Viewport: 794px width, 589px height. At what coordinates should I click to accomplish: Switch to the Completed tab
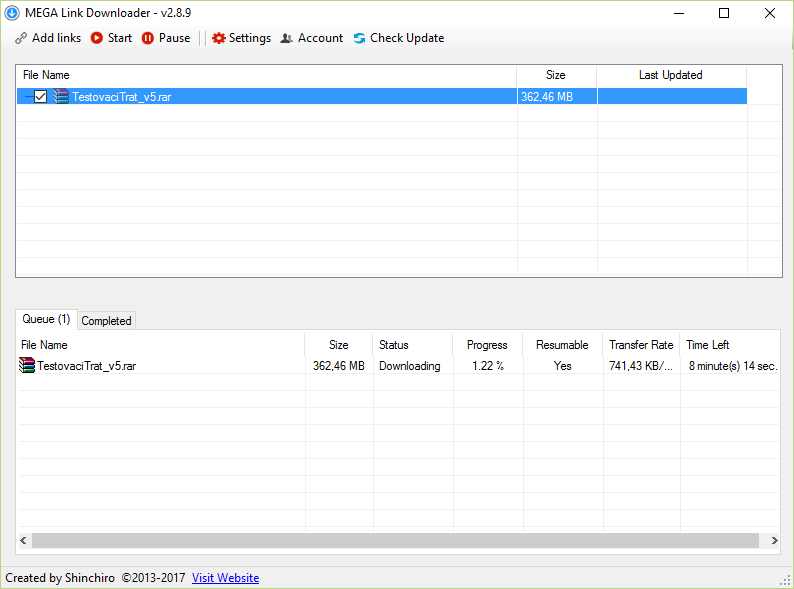[x=106, y=321]
